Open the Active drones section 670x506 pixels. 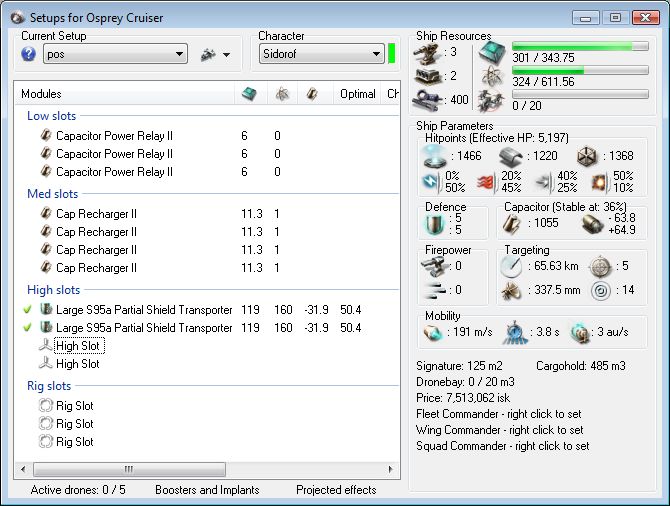click(78, 490)
